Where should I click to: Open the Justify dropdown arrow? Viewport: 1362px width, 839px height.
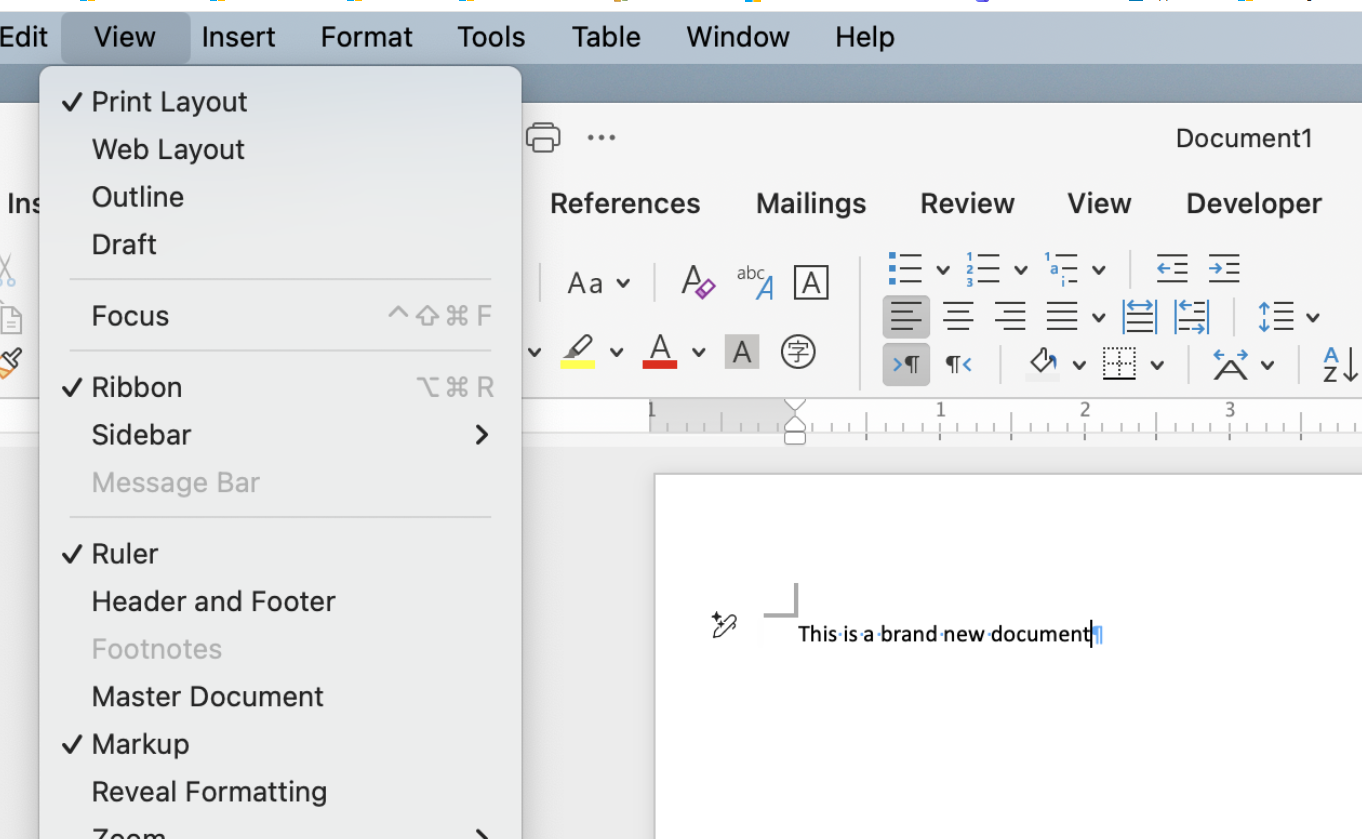[x=1098, y=319]
